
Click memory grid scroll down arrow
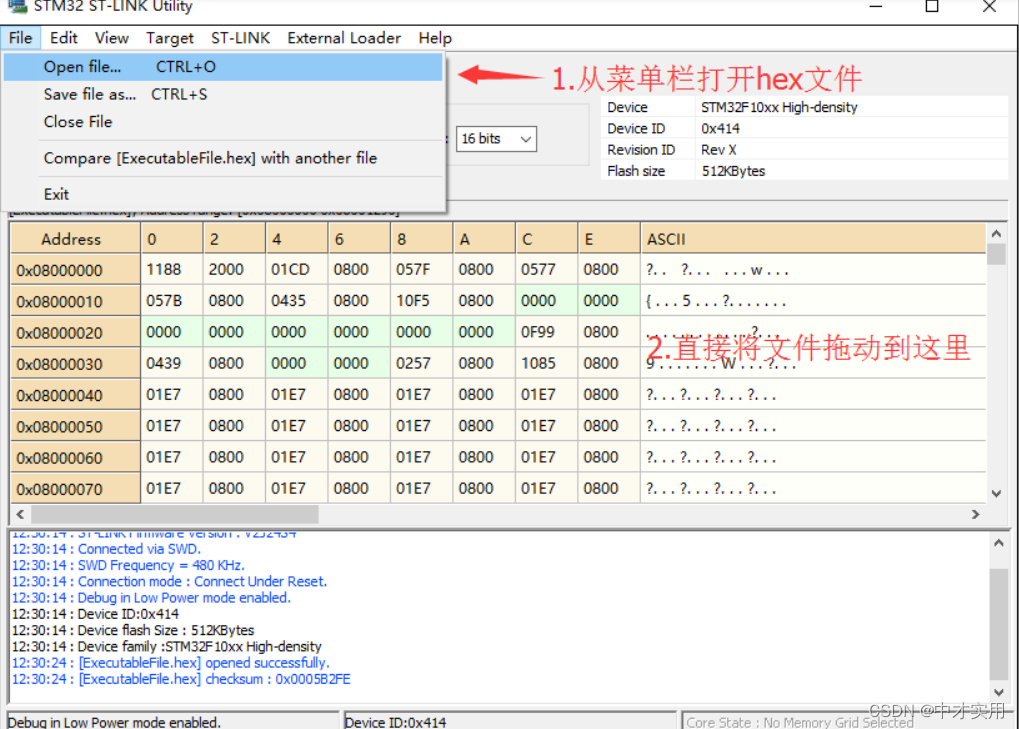[x=996, y=494]
